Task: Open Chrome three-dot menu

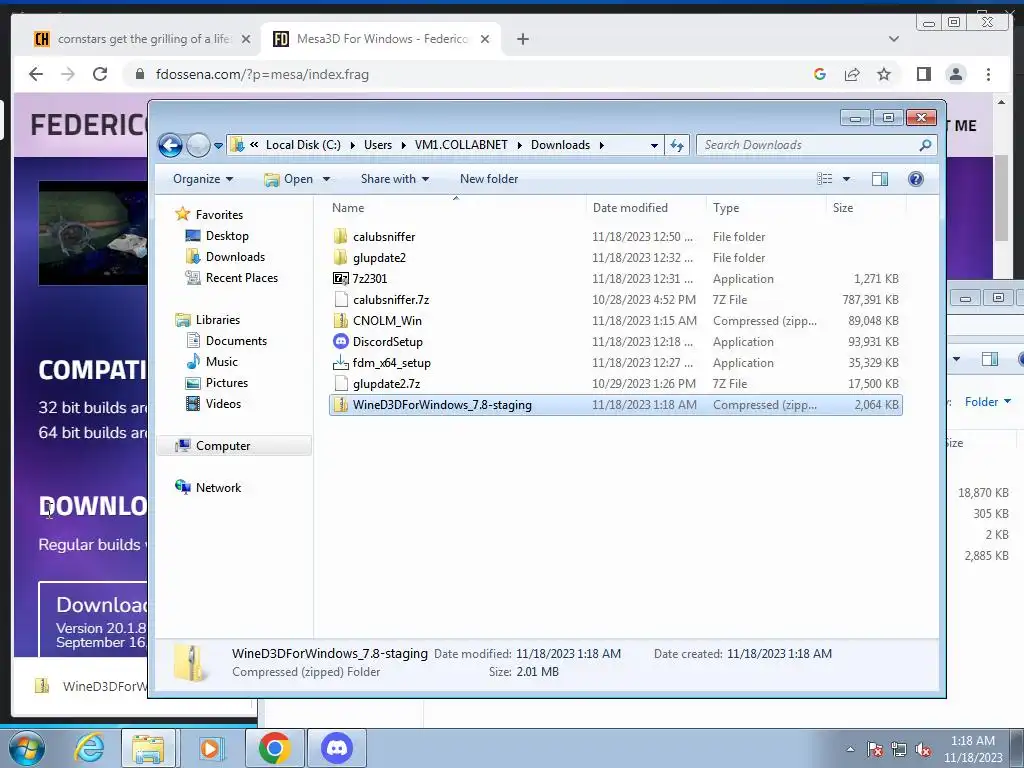Action: click(x=988, y=74)
